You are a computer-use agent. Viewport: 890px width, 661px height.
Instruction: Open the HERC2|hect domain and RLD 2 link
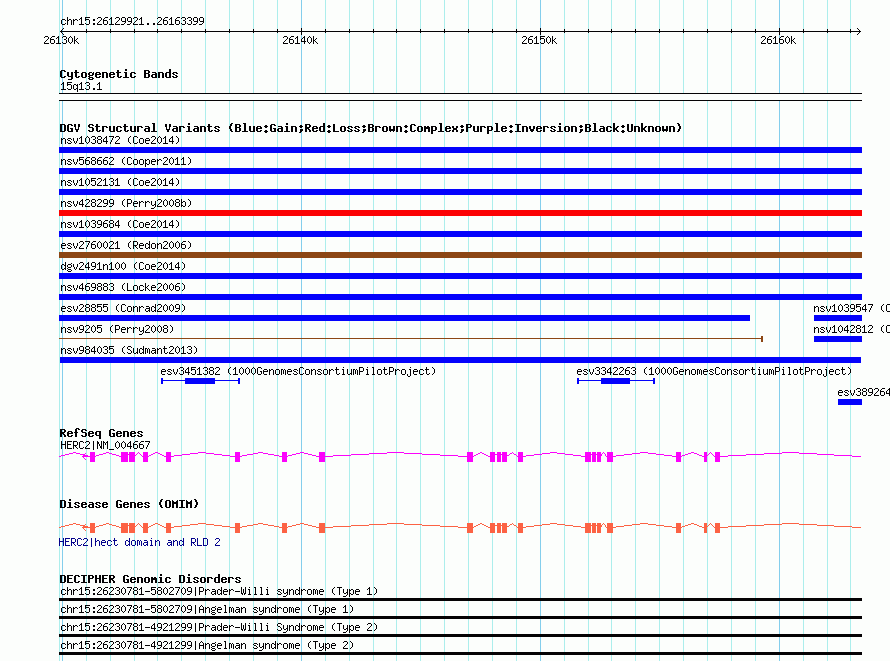point(140,542)
